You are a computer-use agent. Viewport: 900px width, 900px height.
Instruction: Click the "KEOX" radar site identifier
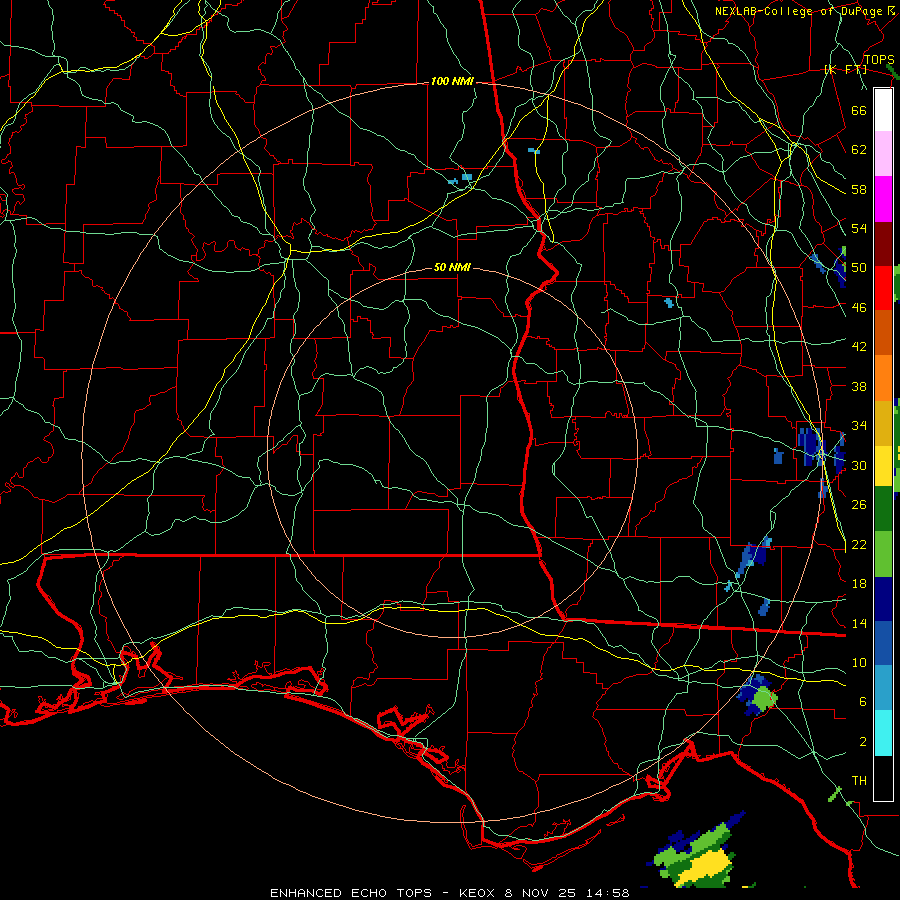coord(479,893)
